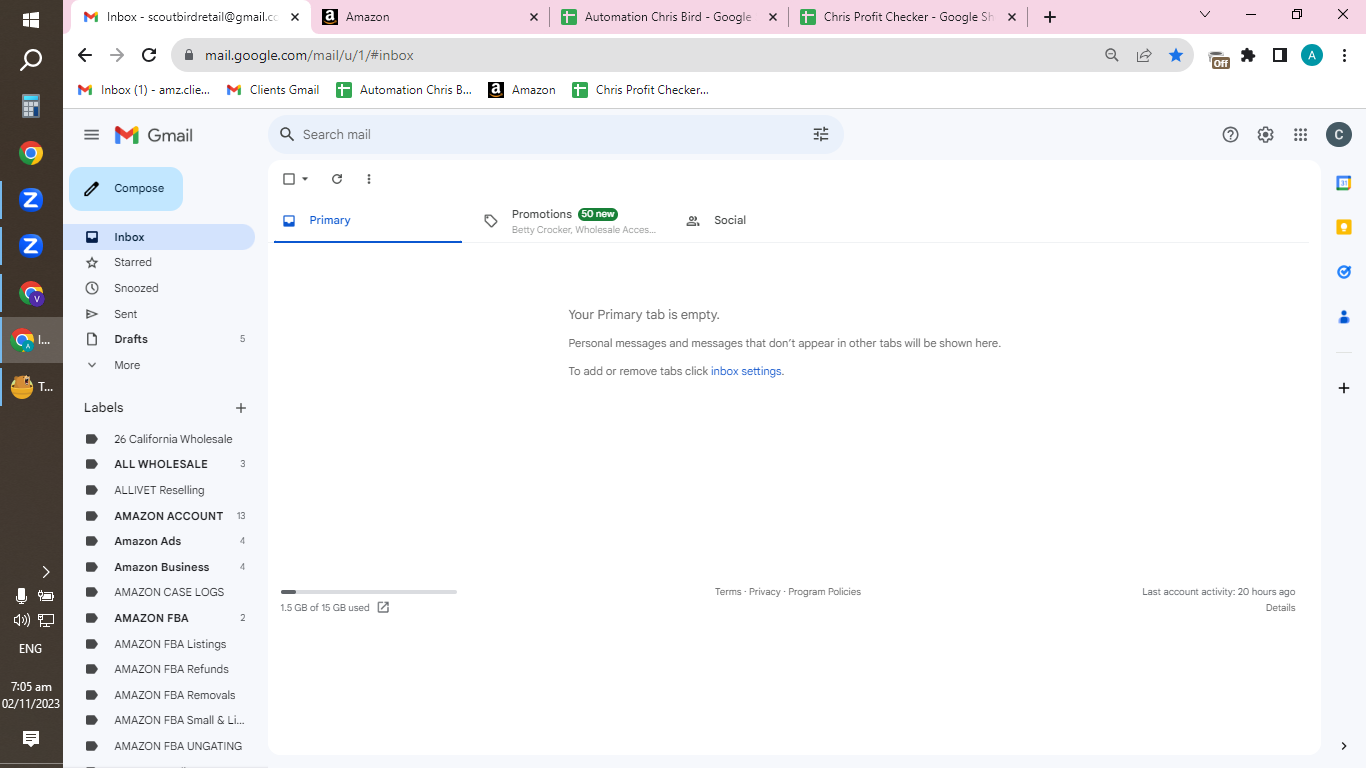Open Program Policies link
1366x768 pixels.
pos(824,592)
